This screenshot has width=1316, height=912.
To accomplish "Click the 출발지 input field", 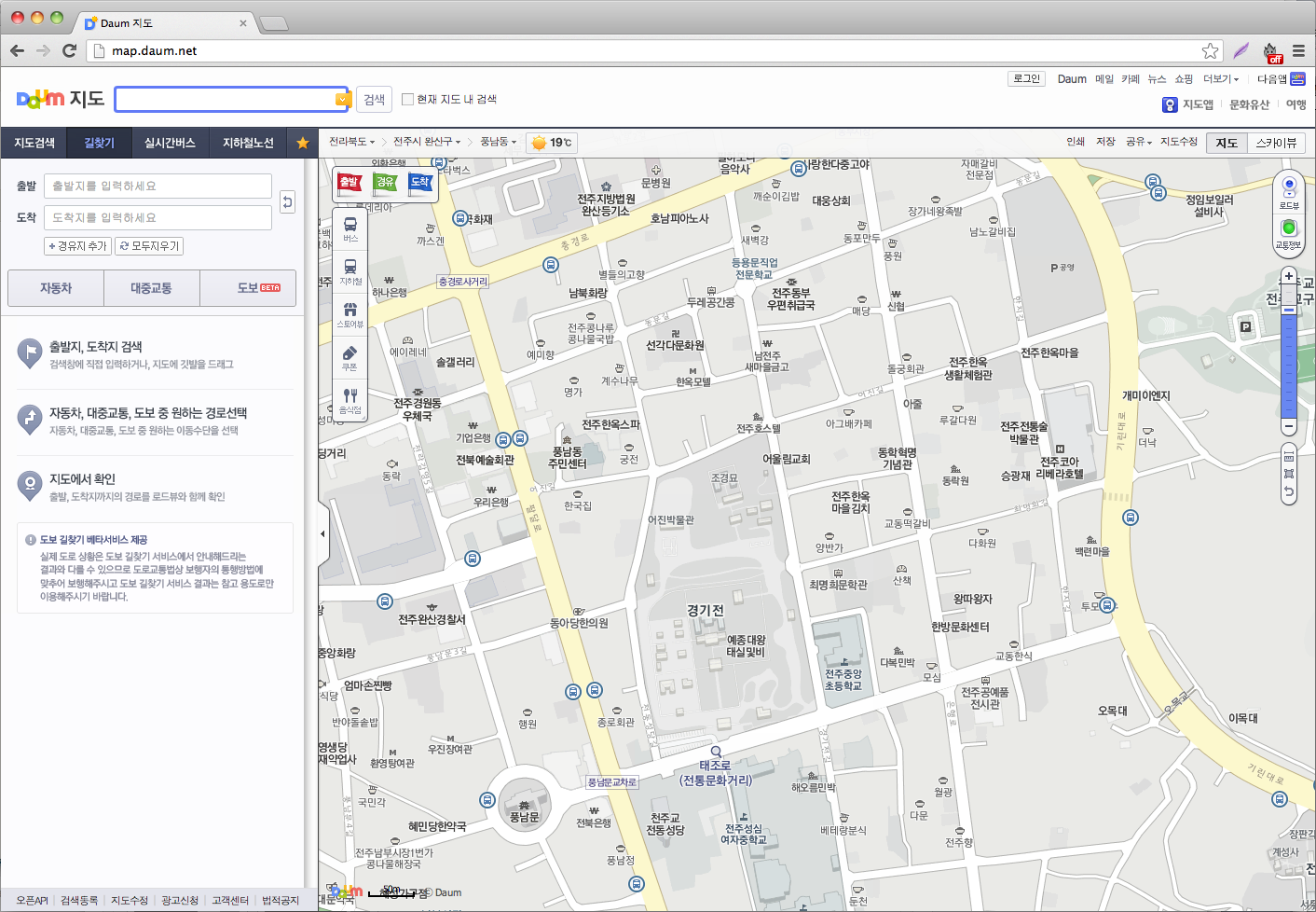I will [x=158, y=186].
